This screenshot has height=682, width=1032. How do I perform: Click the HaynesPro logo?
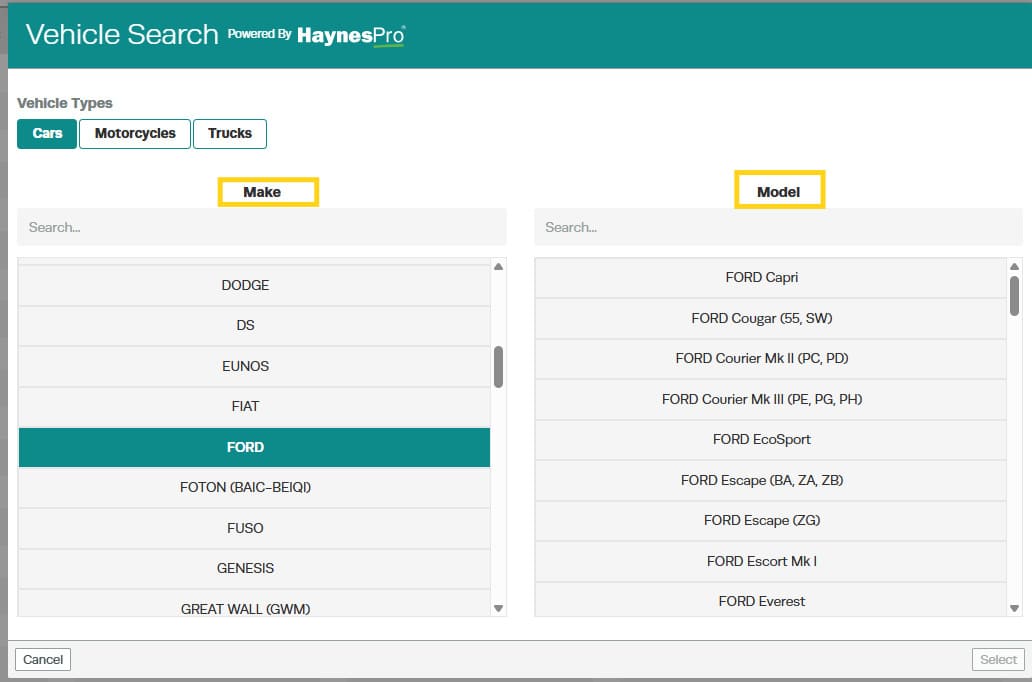351,36
